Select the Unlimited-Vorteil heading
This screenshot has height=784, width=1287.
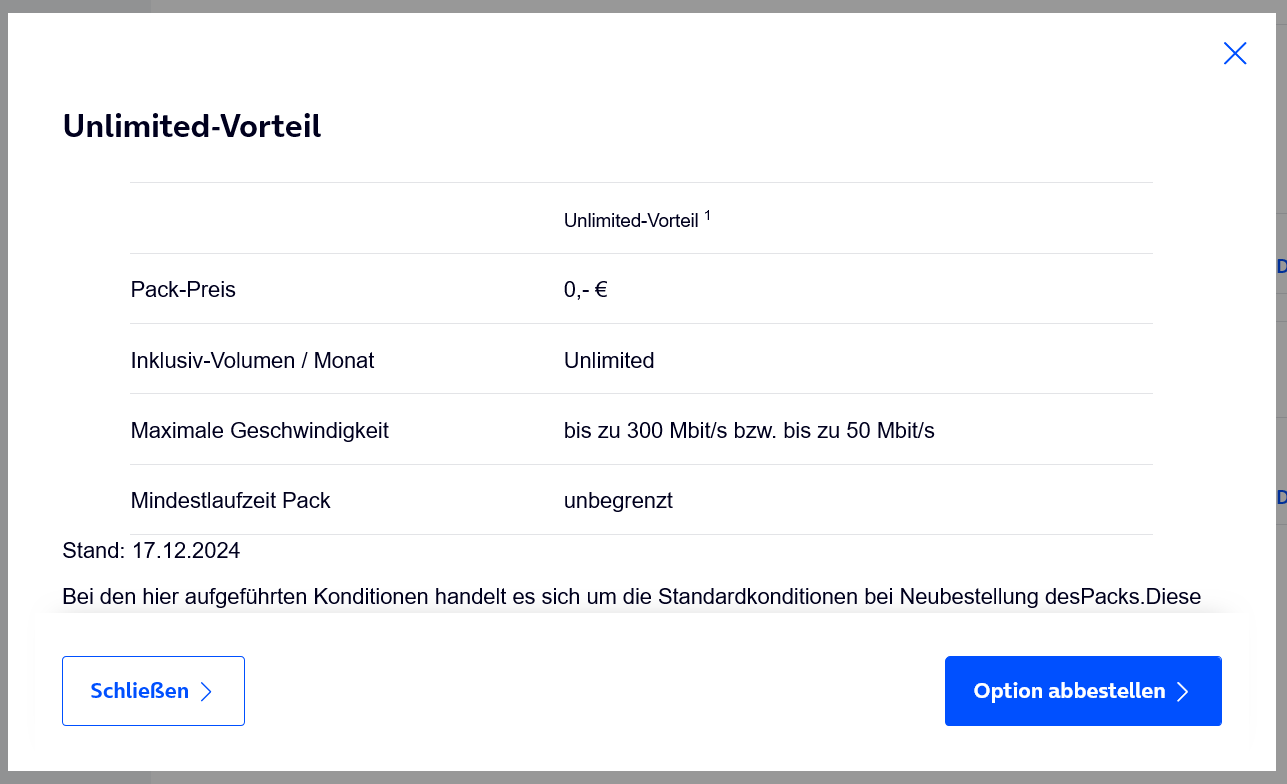192,127
